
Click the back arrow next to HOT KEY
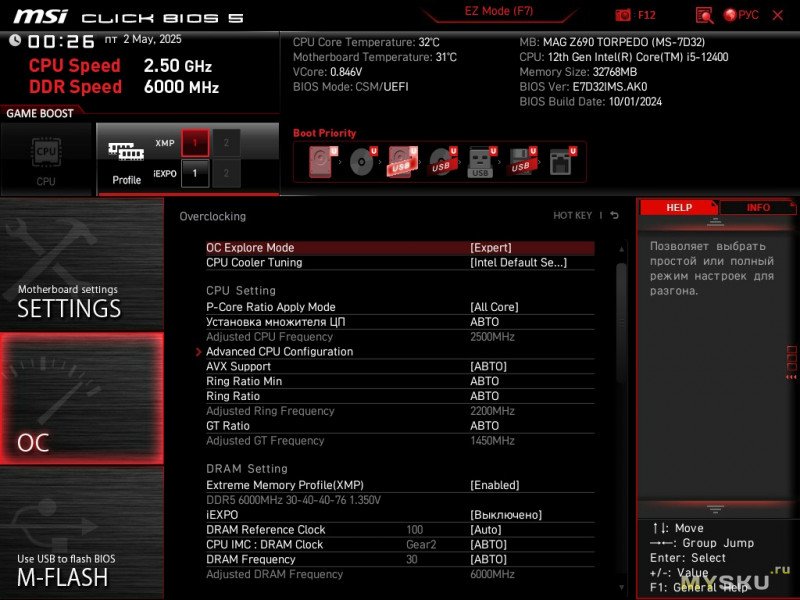tap(615, 215)
